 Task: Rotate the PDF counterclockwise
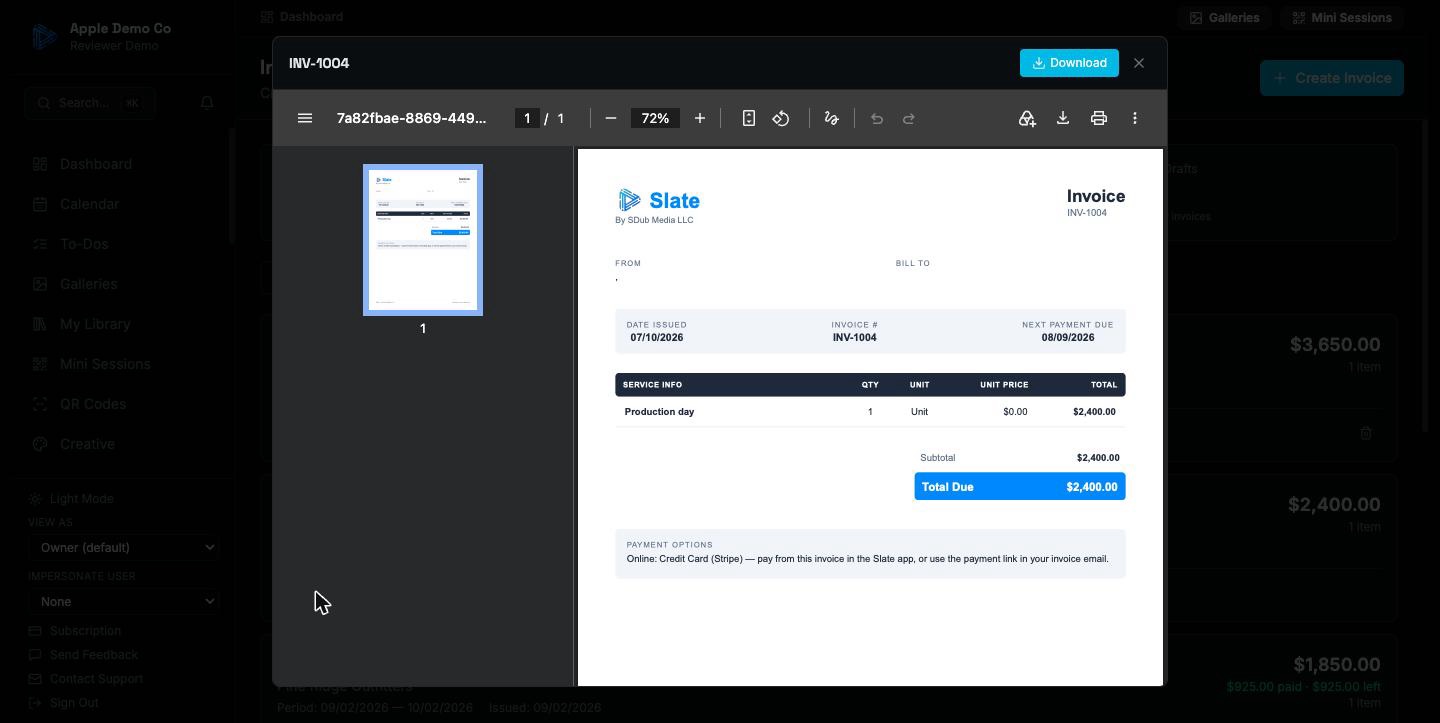coord(781,118)
